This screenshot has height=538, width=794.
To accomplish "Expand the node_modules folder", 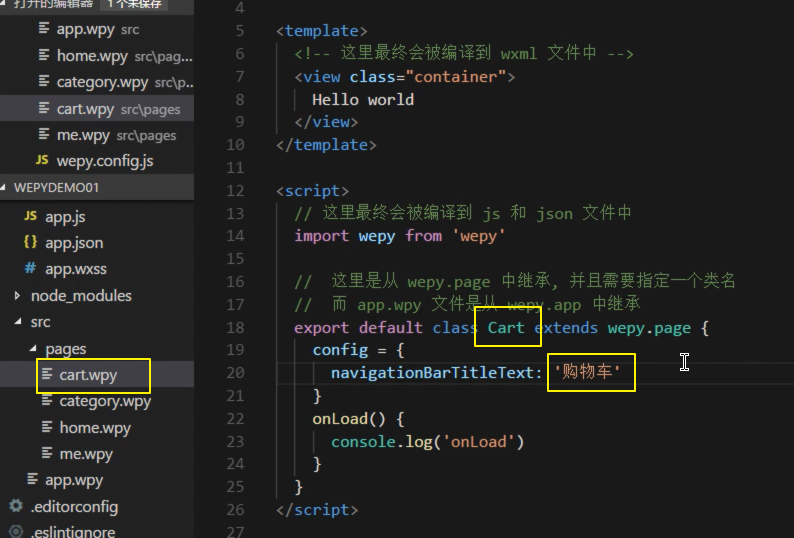I will click(x=17, y=296).
